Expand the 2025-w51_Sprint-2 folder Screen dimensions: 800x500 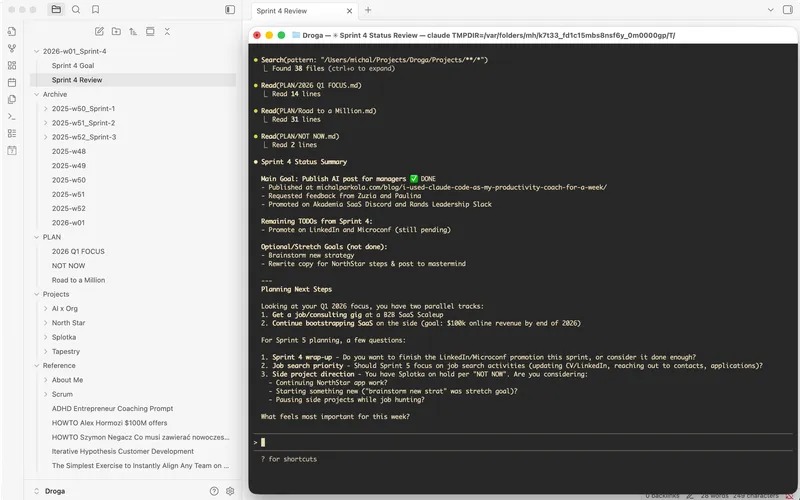(x=45, y=123)
